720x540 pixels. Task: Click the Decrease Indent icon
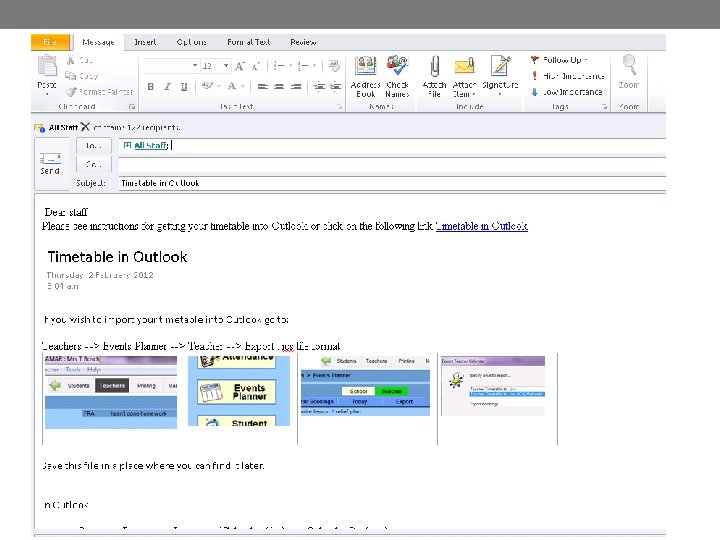[x=319, y=86]
